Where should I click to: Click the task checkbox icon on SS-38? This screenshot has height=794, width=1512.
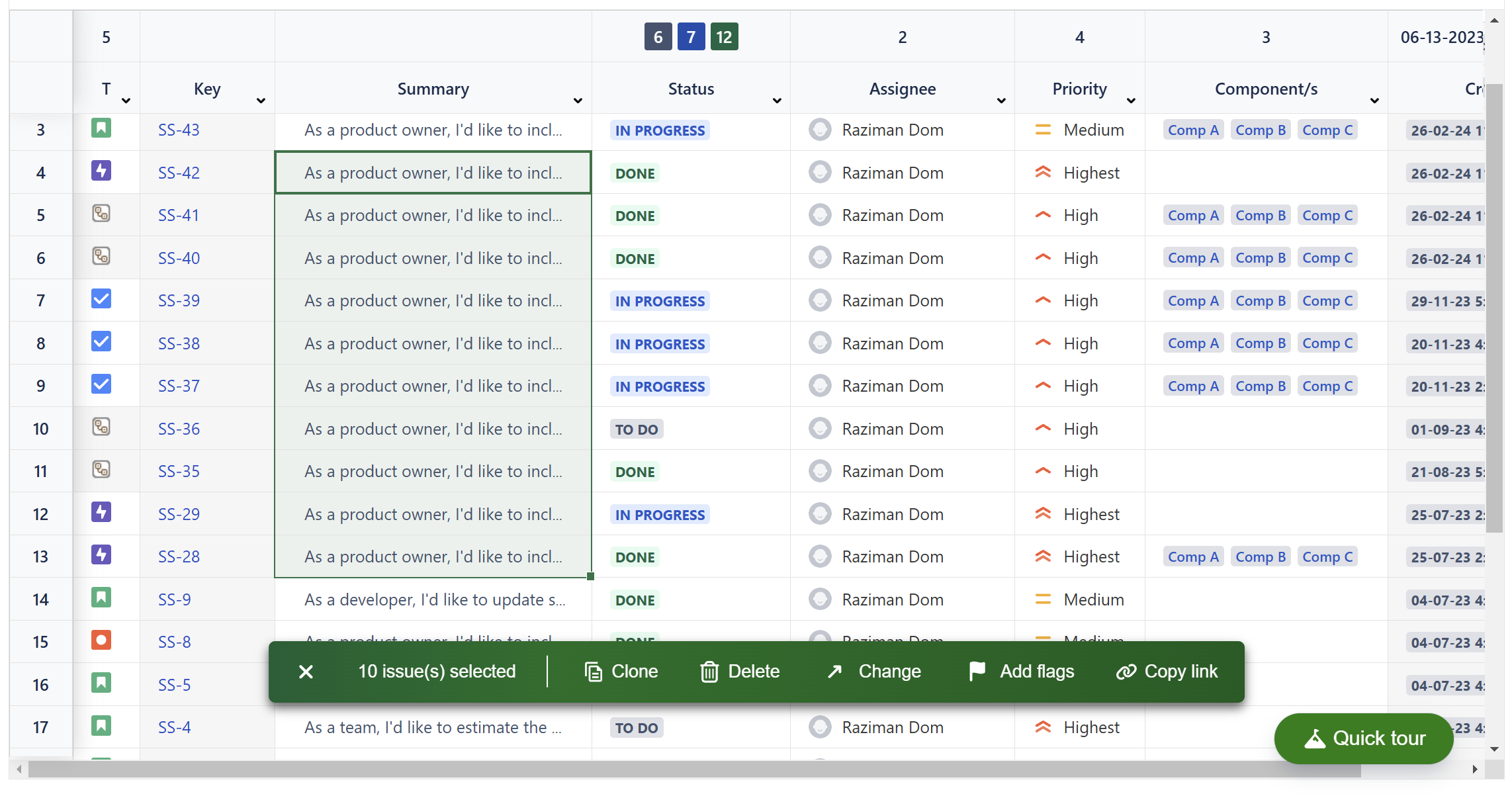point(101,342)
